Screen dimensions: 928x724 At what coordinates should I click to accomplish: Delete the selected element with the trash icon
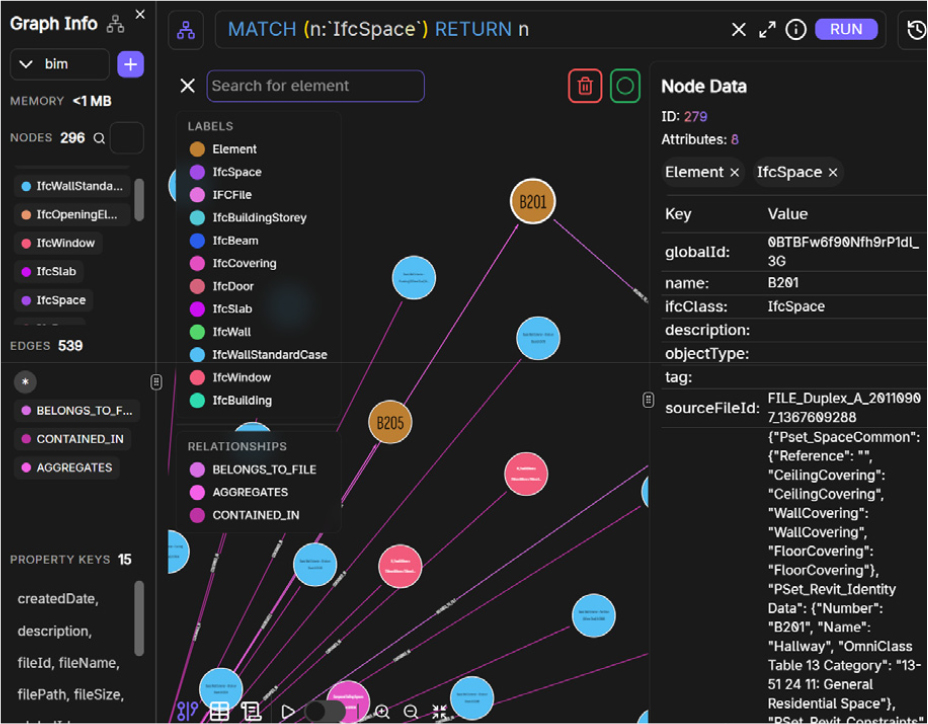click(x=585, y=86)
